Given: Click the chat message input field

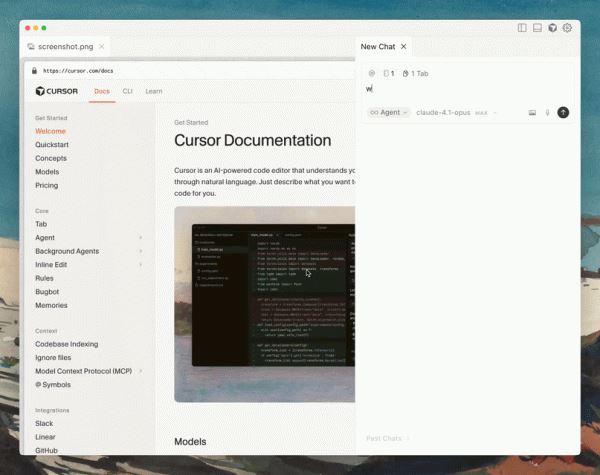Looking at the screenshot, I should [460, 89].
